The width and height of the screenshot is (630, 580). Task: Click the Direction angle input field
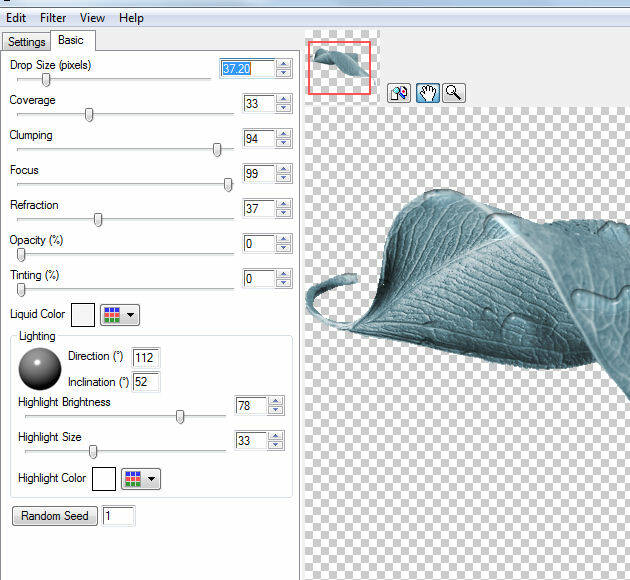click(x=146, y=357)
